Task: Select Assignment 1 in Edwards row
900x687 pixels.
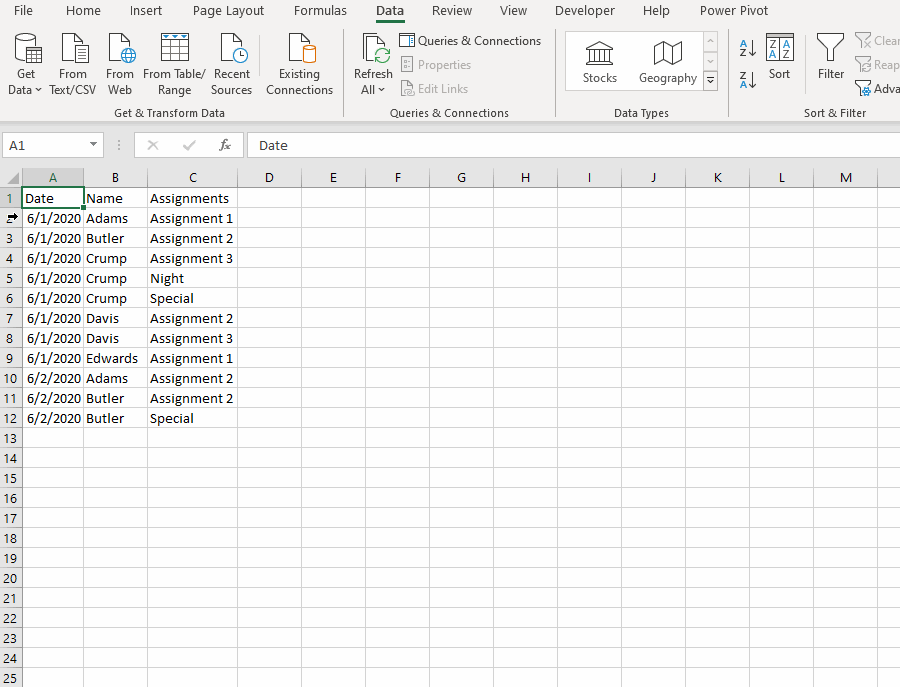Action: (x=192, y=358)
